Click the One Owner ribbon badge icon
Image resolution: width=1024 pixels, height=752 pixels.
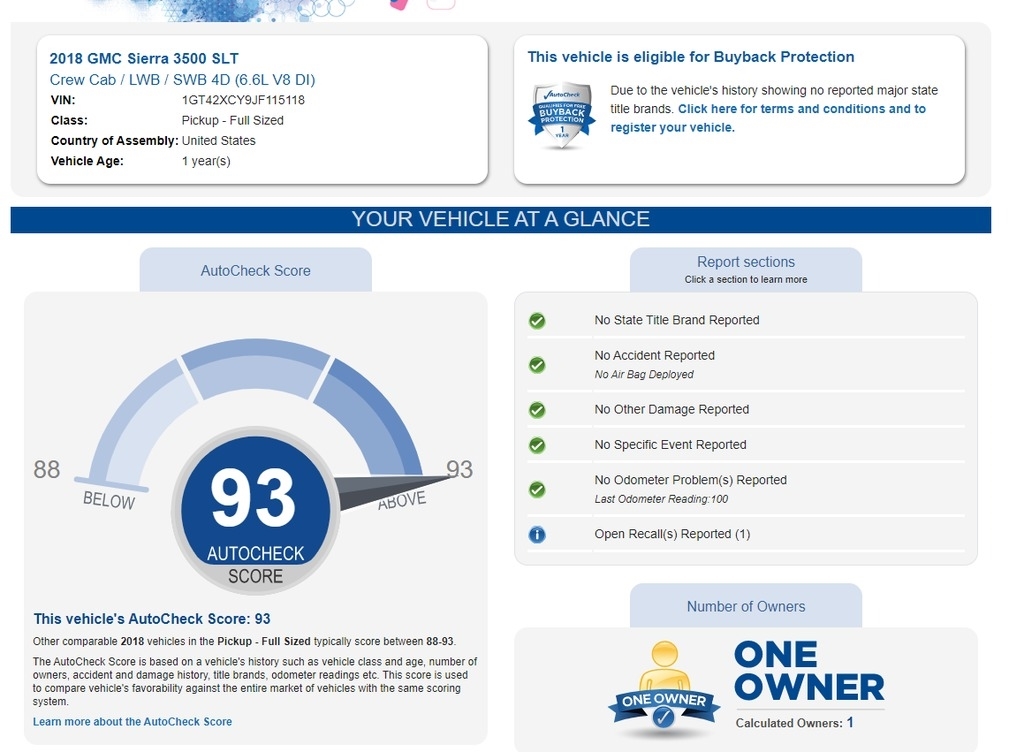point(664,687)
